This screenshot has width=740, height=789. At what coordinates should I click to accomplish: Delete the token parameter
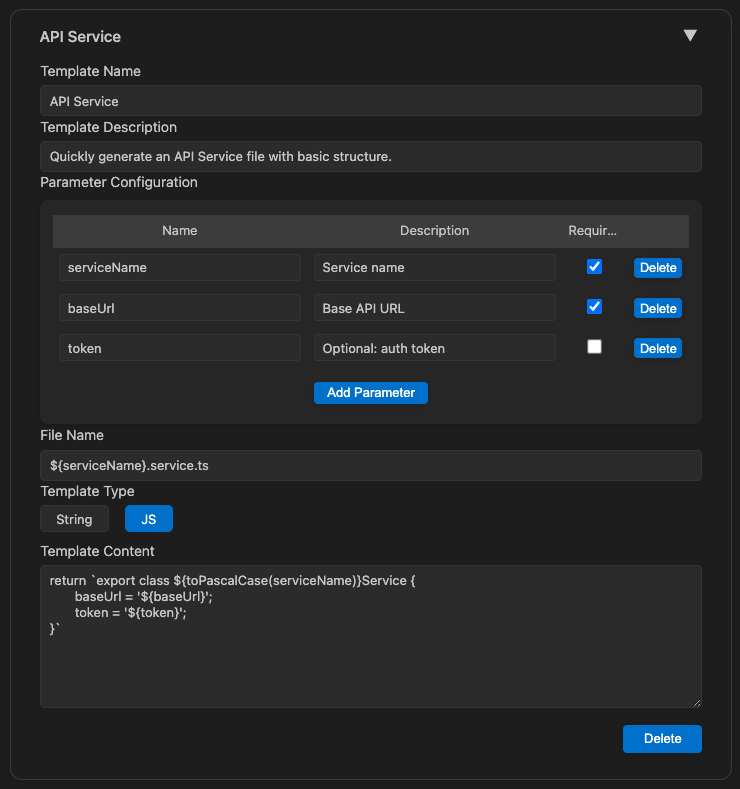(657, 348)
